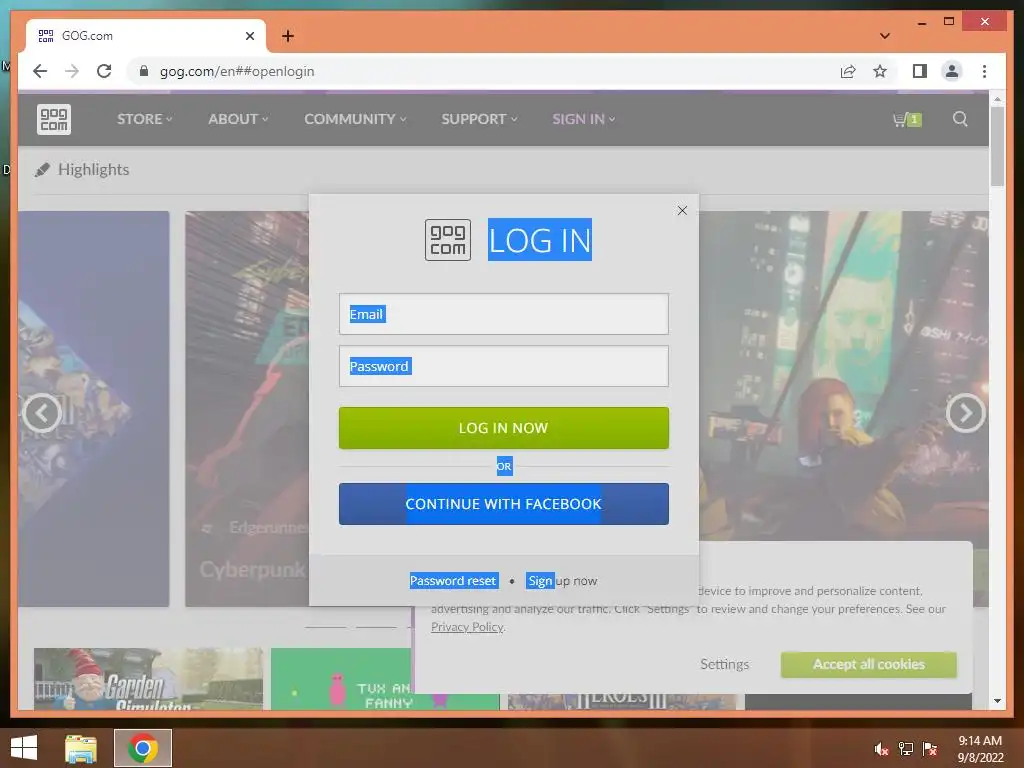Open the Chrome profile avatar

952,71
